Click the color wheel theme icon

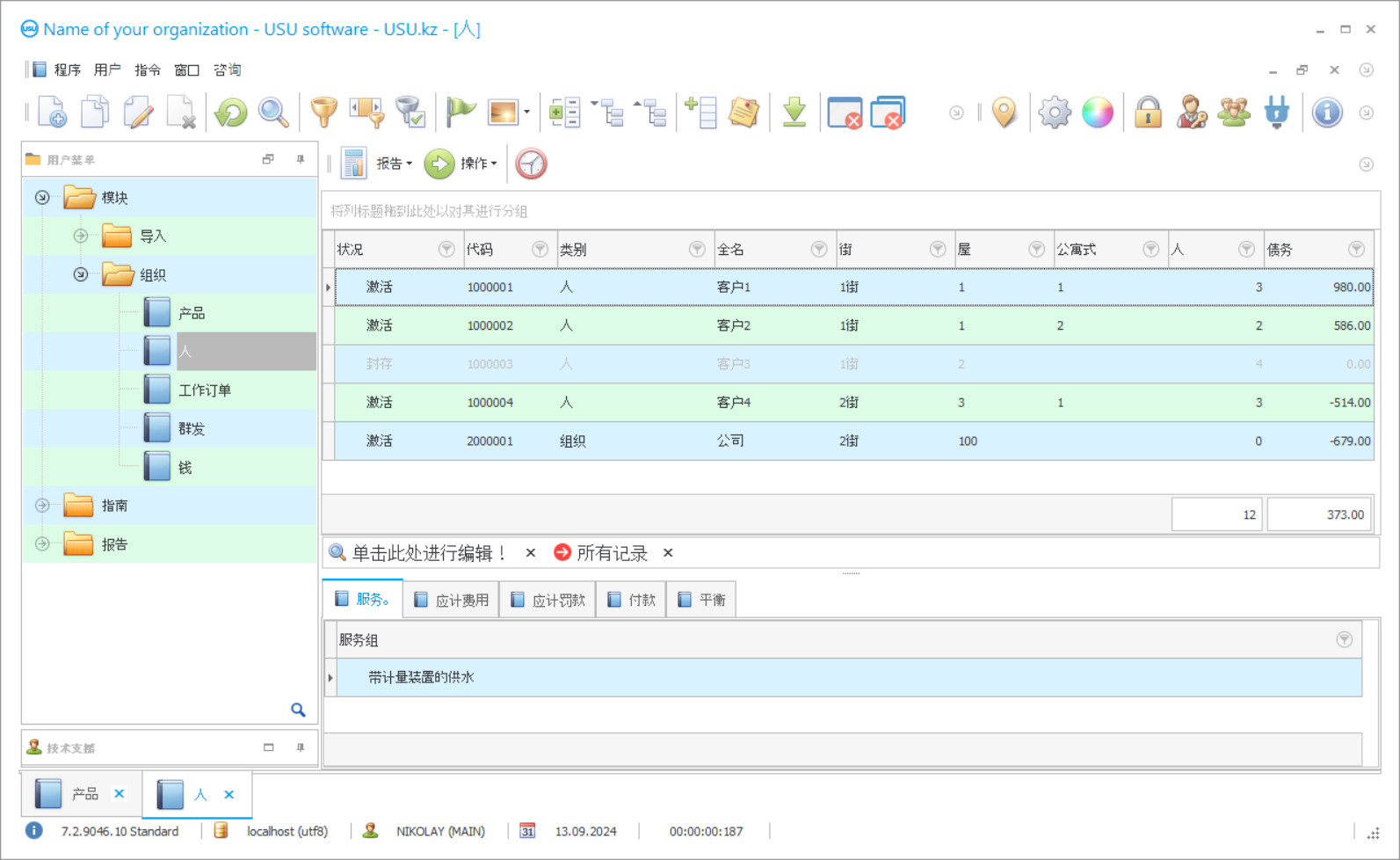pos(1097,113)
